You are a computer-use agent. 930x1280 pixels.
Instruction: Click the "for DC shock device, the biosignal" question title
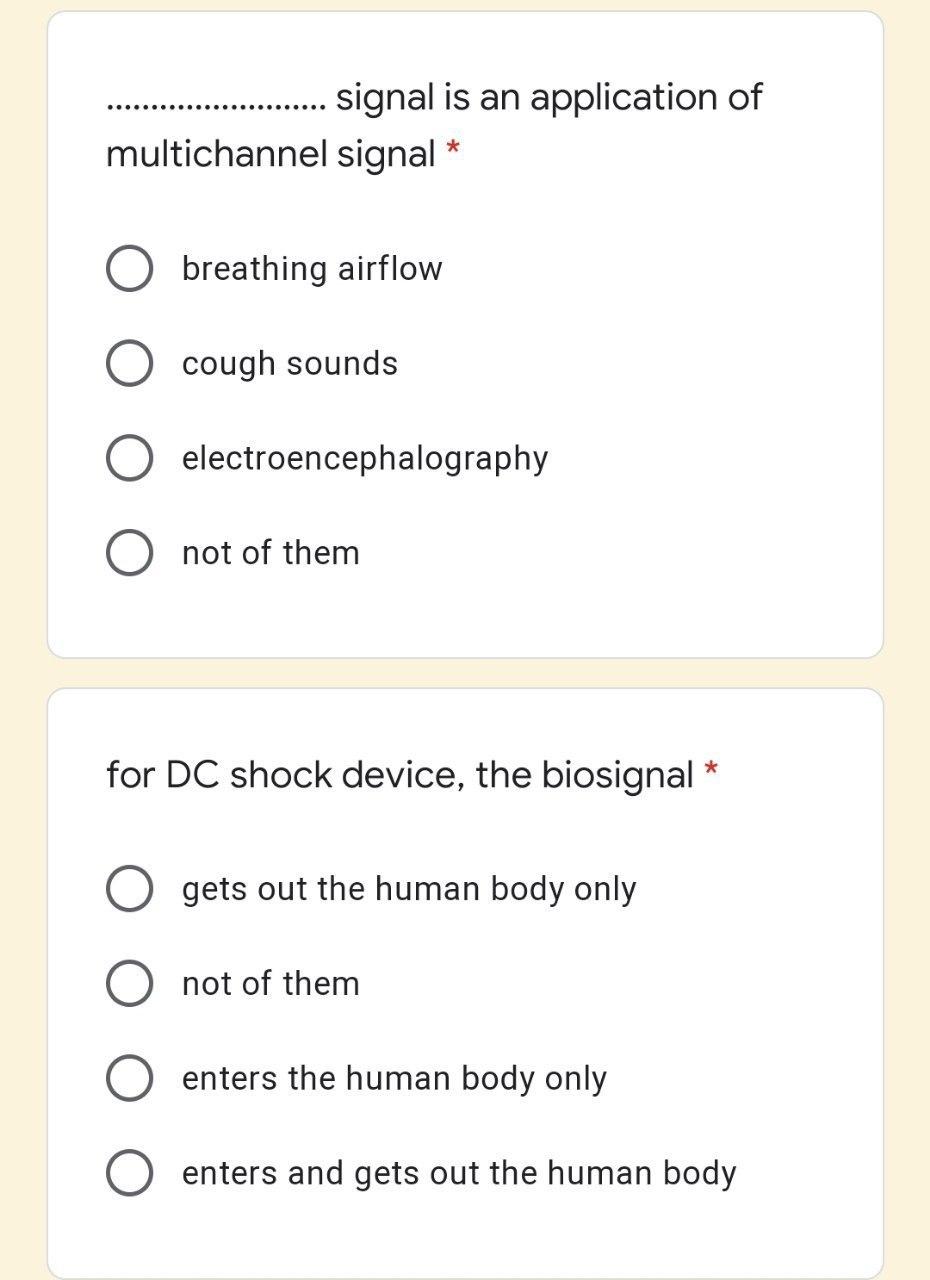pos(400,775)
